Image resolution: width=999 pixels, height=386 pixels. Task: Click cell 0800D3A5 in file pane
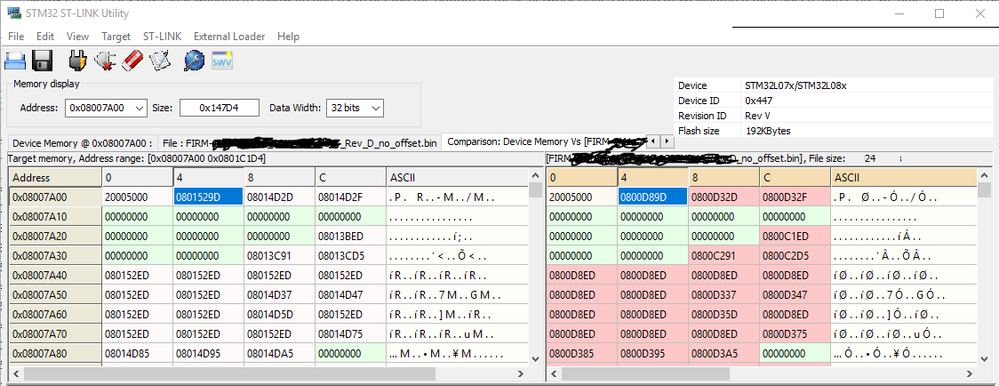click(724, 354)
